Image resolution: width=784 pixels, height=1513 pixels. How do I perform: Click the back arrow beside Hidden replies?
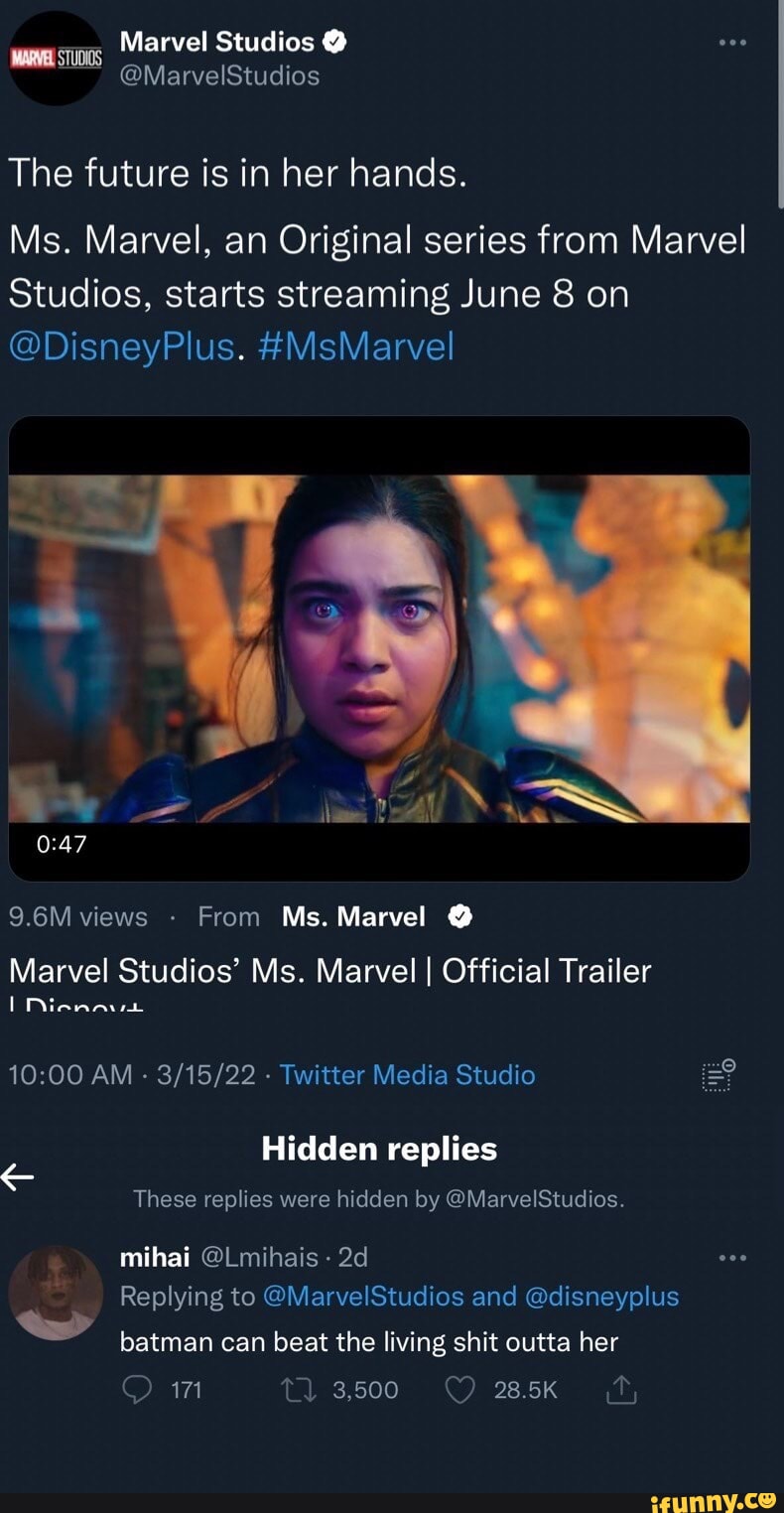pyautogui.click(x=16, y=1177)
